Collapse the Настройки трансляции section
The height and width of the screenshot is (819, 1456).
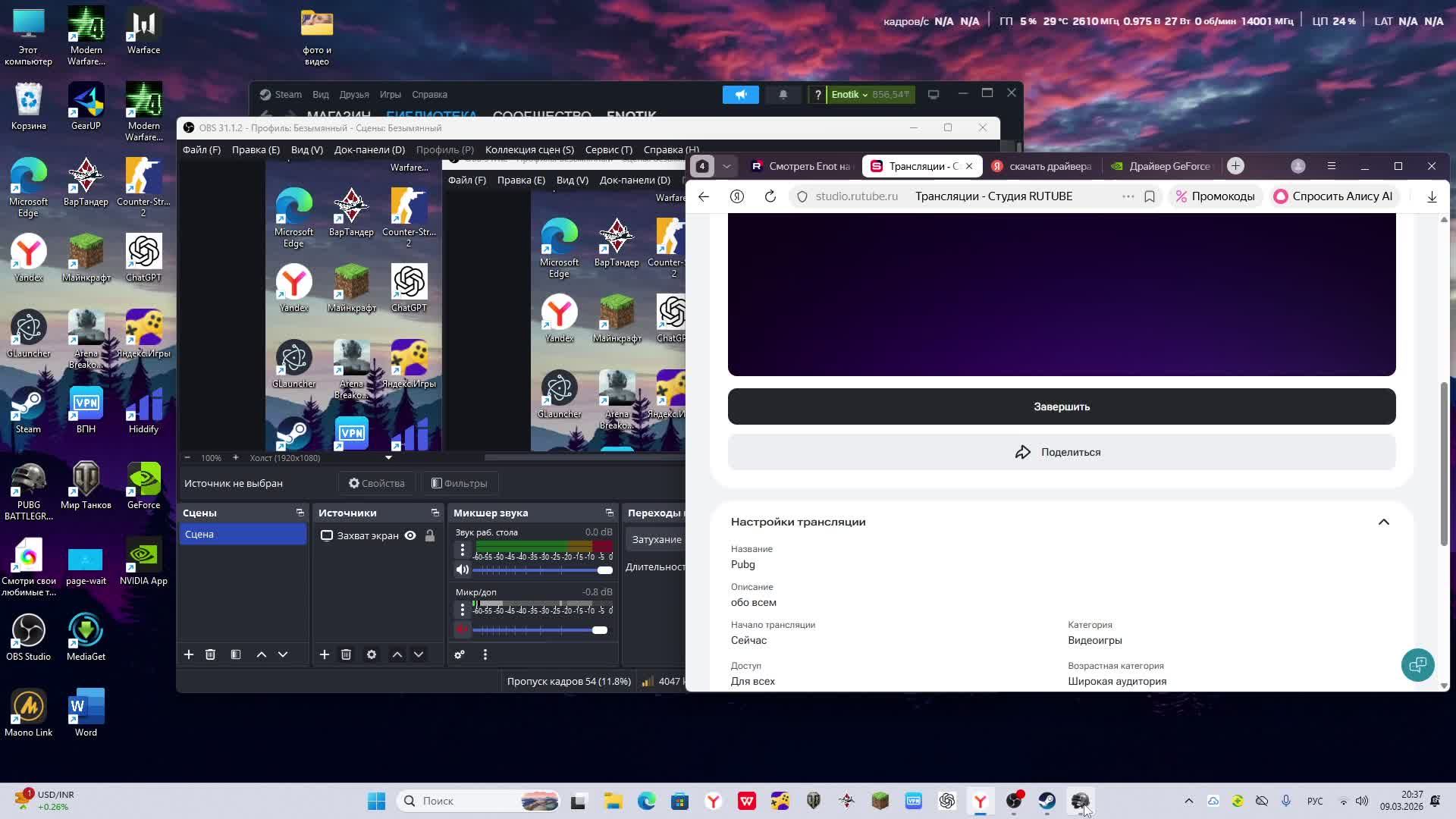tap(1383, 522)
